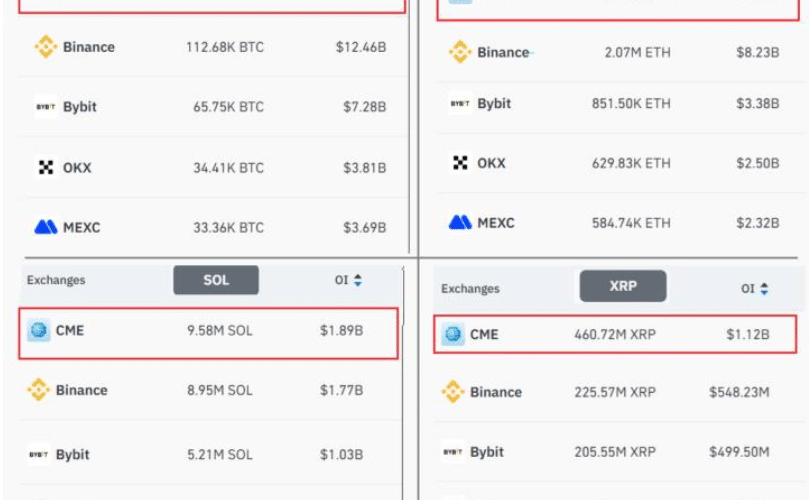Click the Exchanges column header in the SOL table
The image size is (809, 500).
pos(56,281)
